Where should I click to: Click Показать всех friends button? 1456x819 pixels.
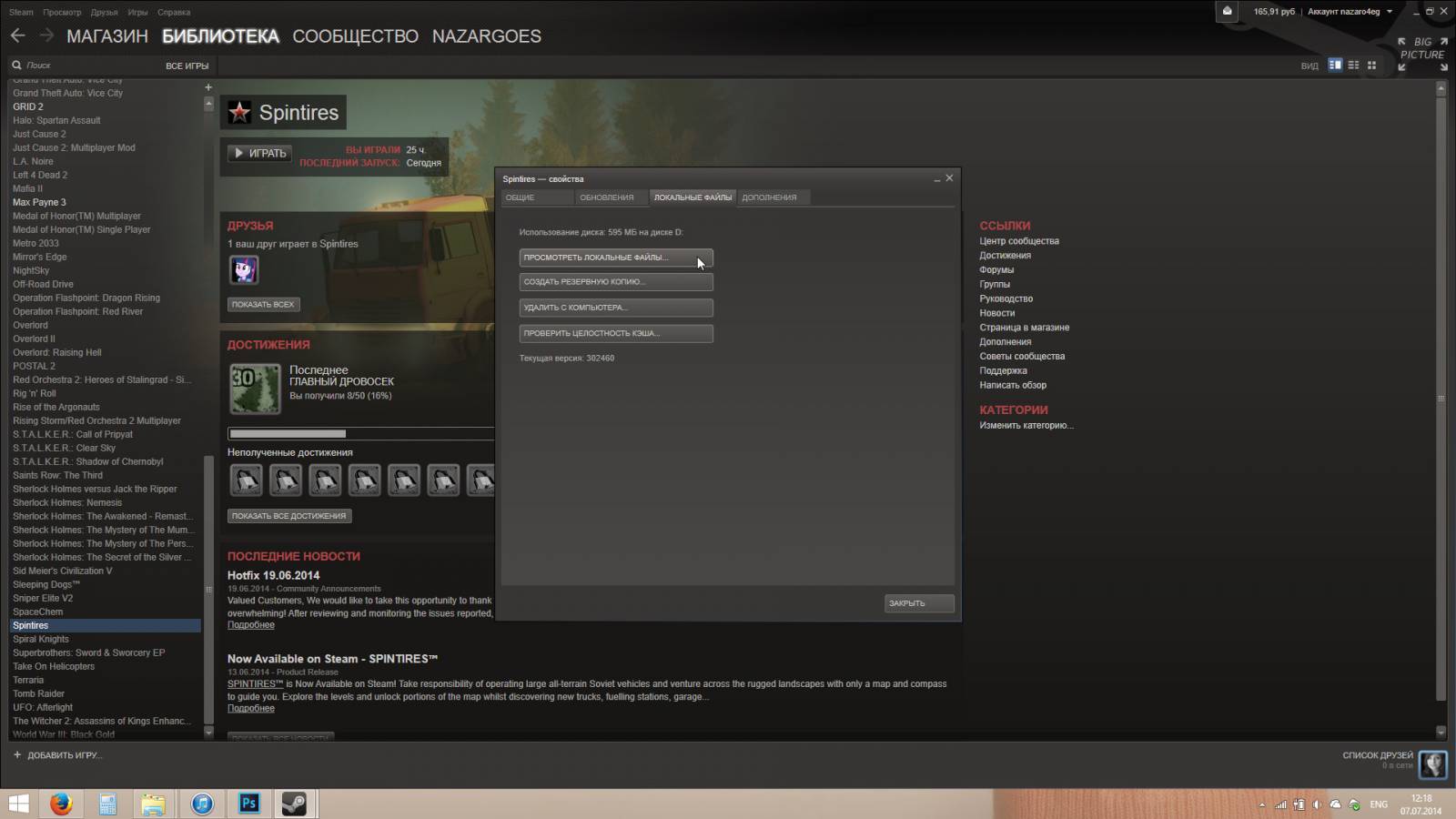point(263,305)
